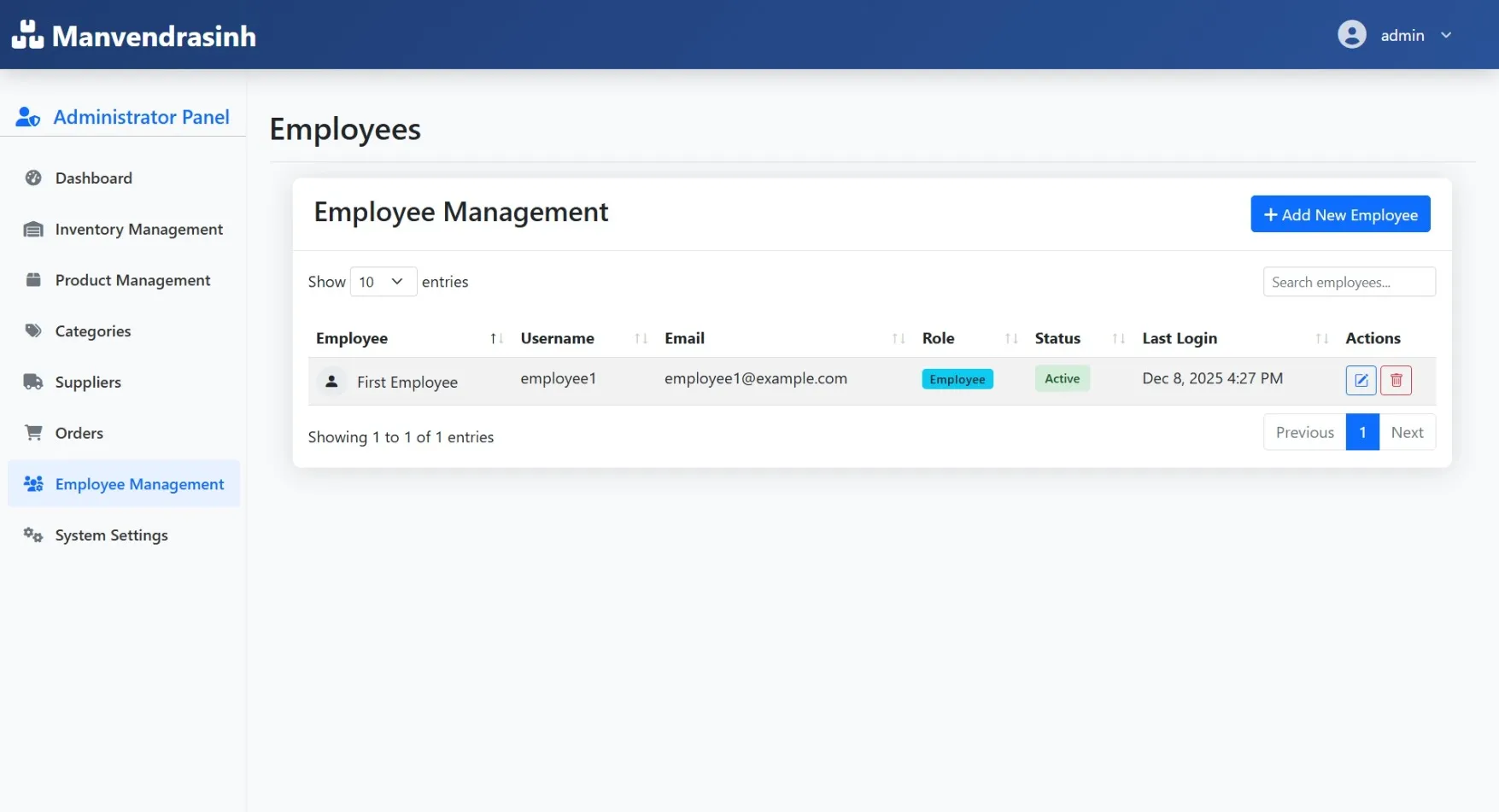The height and width of the screenshot is (812, 1499).
Task: Click the search employees input field
Action: (x=1348, y=282)
